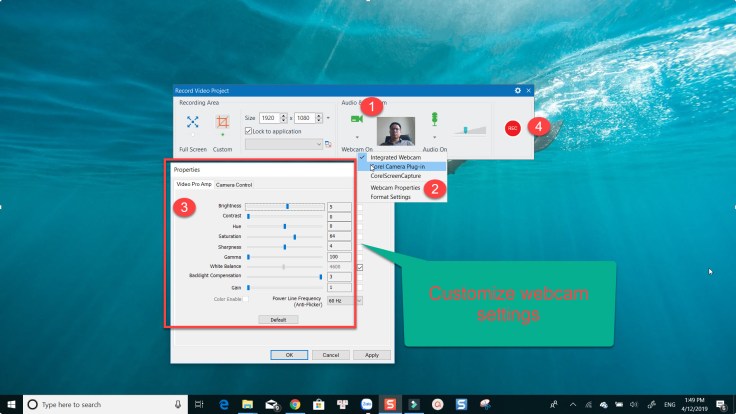Click the red S app taskbar icon

click(x=390, y=404)
